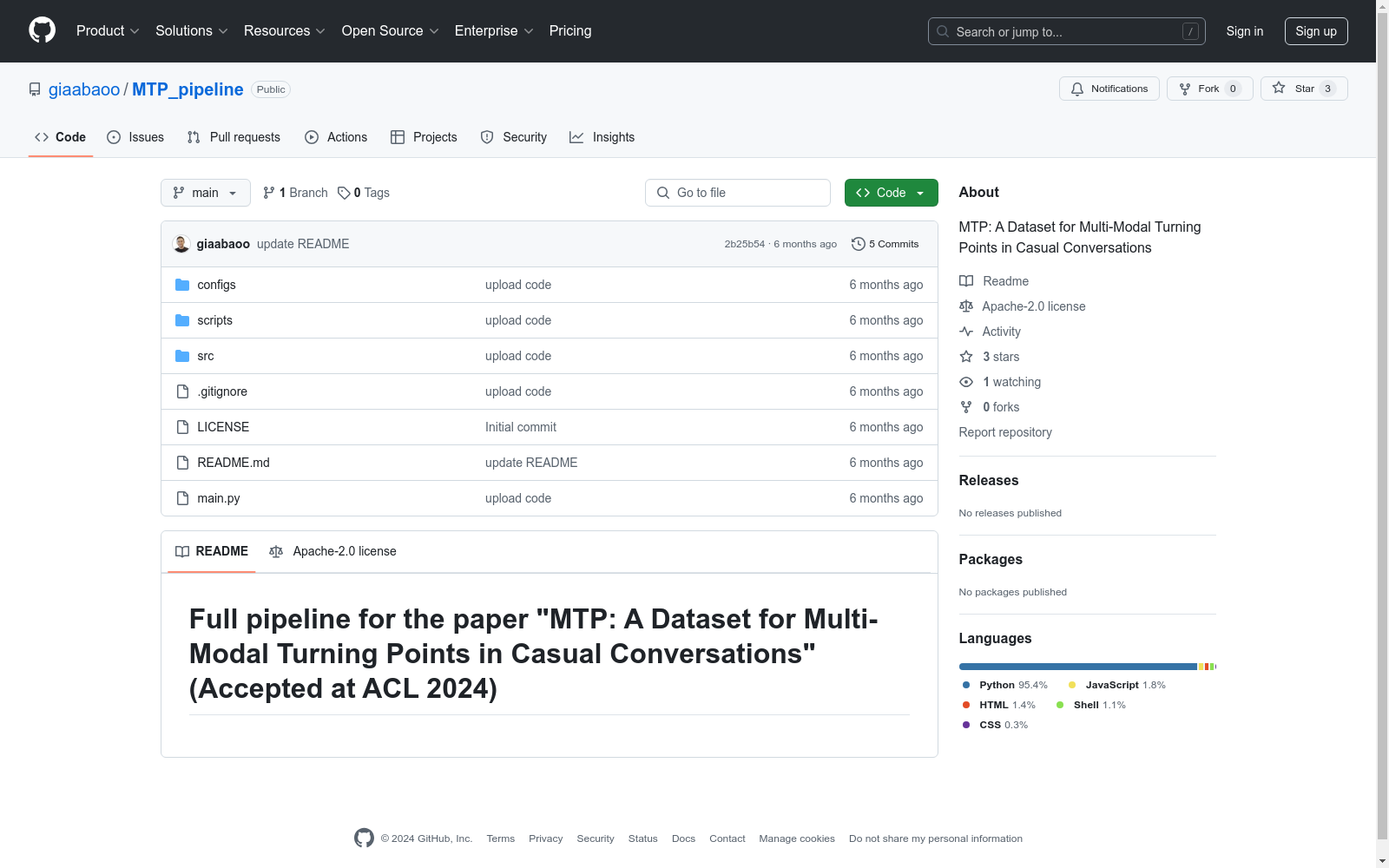The height and width of the screenshot is (868, 1389).
Task: Switch to the Projects tab
Action: (x=424, y=137)
